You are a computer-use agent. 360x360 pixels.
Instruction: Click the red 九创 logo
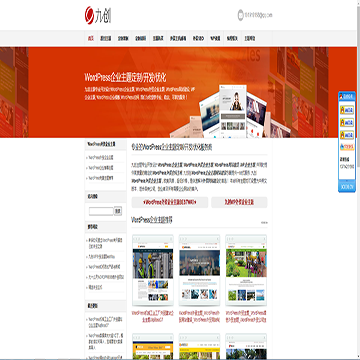point(98,15)
